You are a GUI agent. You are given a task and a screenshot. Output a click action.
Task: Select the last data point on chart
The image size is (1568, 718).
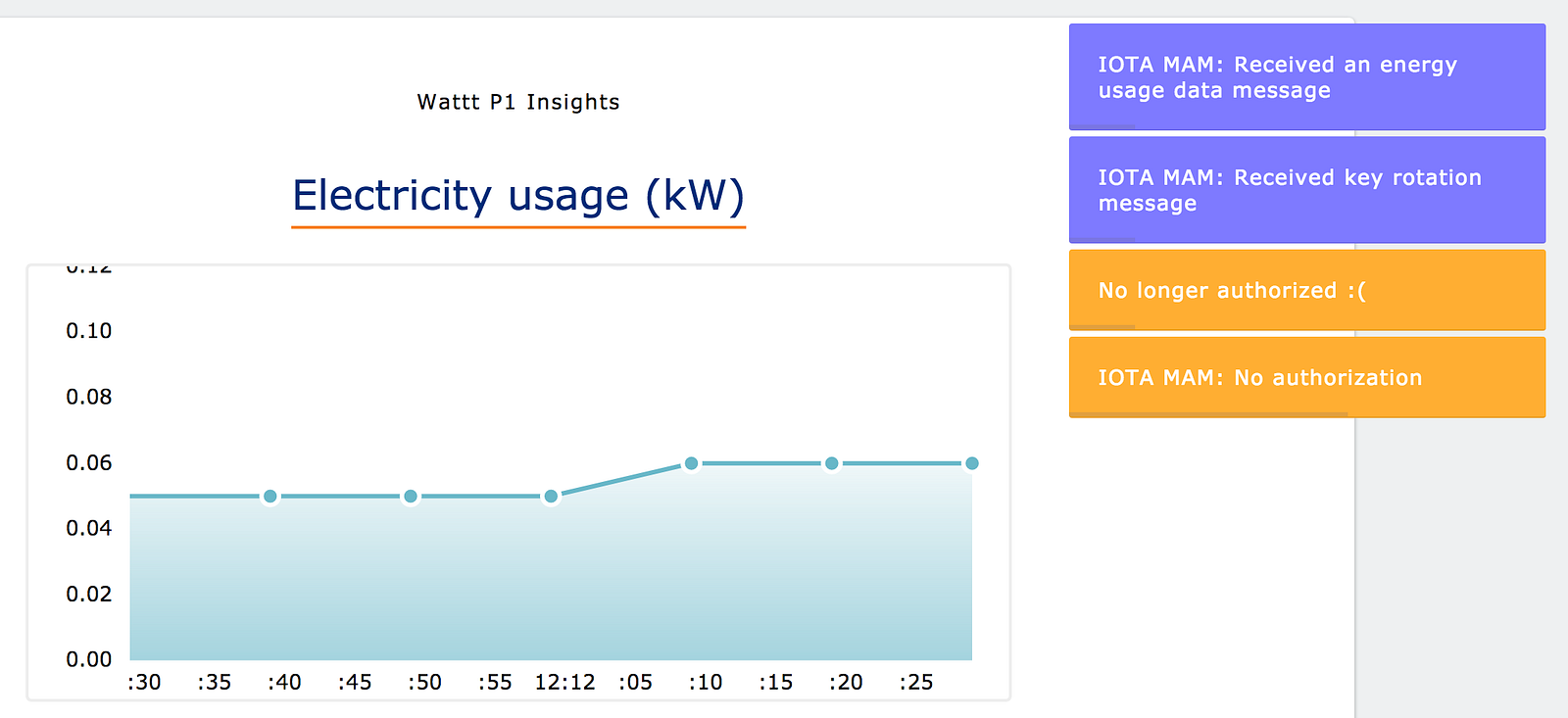pyautogui.click(x=971, y=463)
